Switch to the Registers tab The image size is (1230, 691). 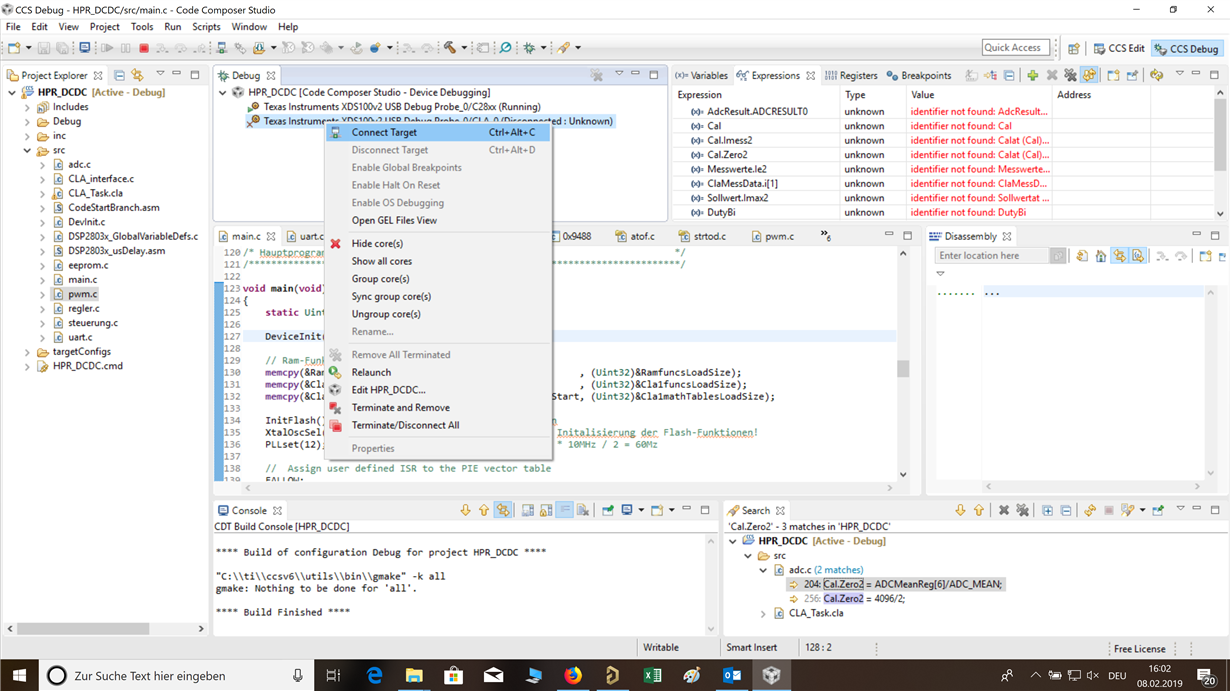point(850,75)
